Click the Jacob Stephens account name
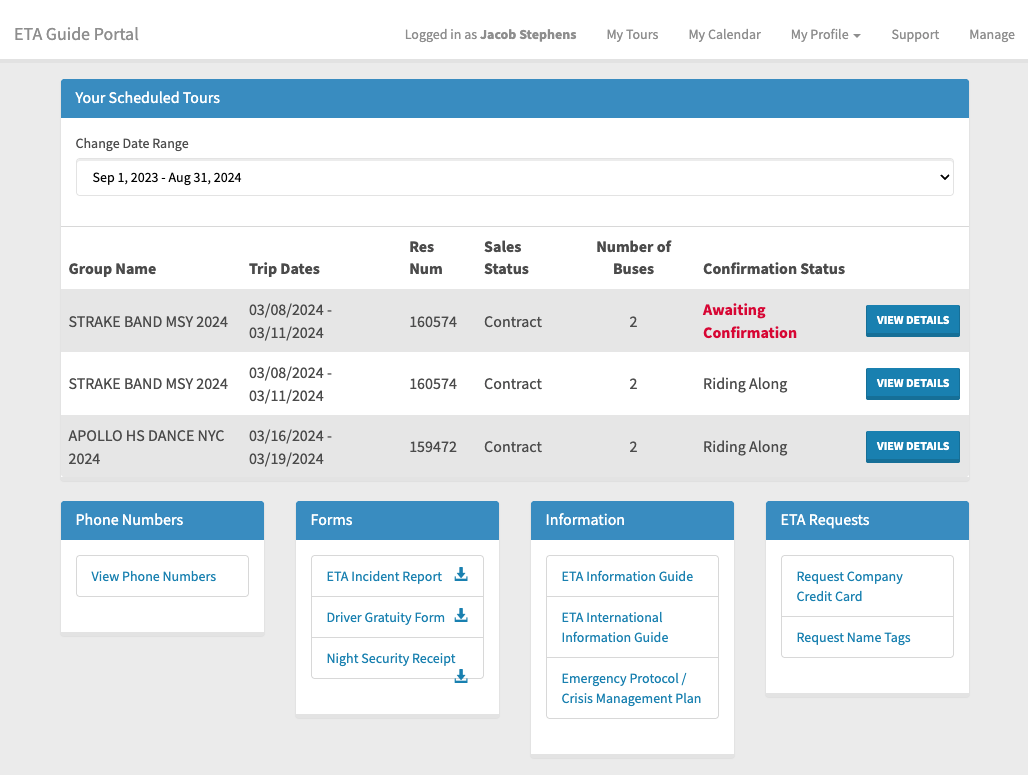Screen dimensions: 1028x775 528,34
